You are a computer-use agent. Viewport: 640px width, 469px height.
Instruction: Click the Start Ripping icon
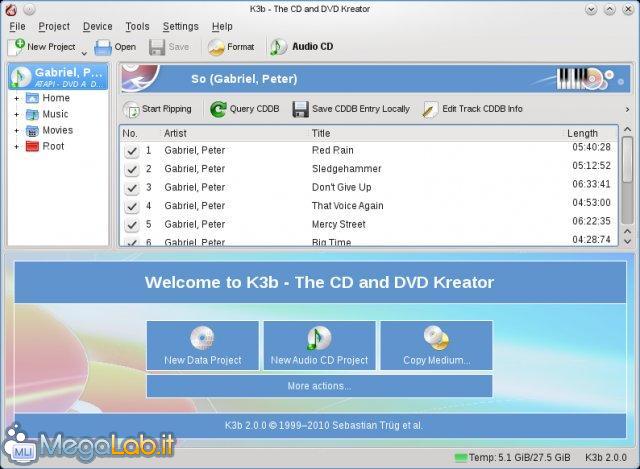click(x=132, y=109)
